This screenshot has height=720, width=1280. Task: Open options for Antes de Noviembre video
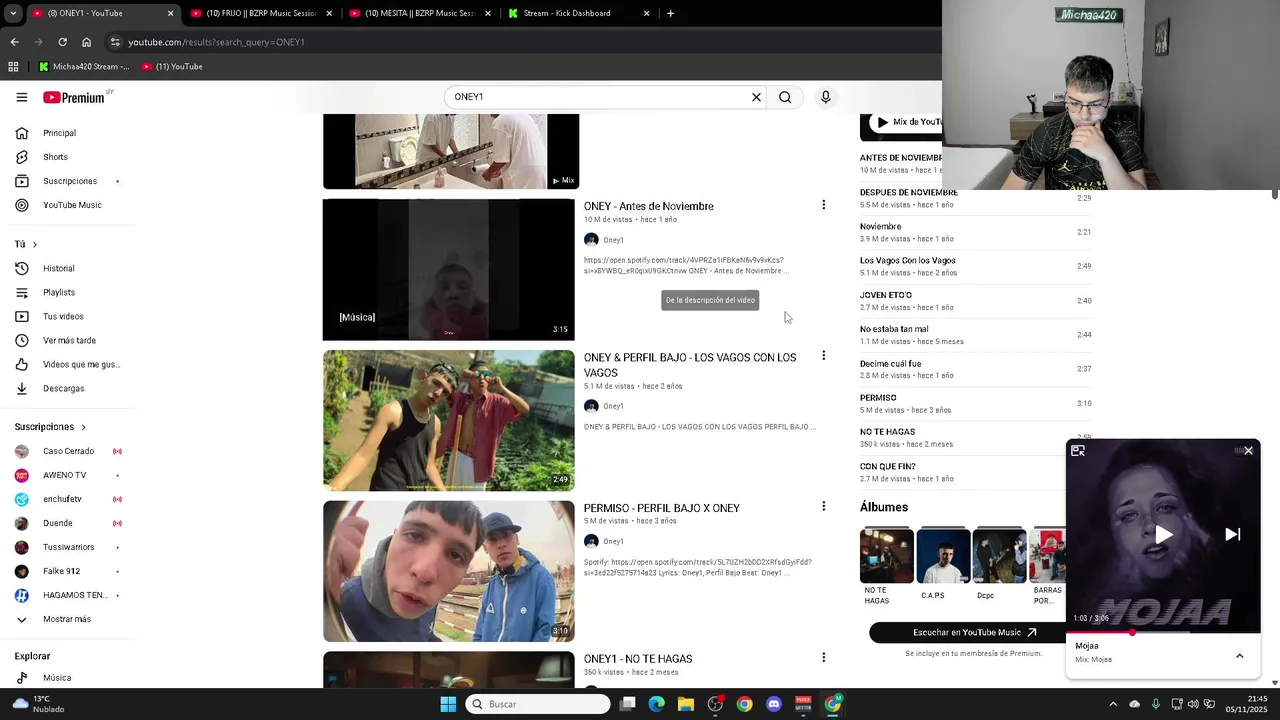(823, 205)
